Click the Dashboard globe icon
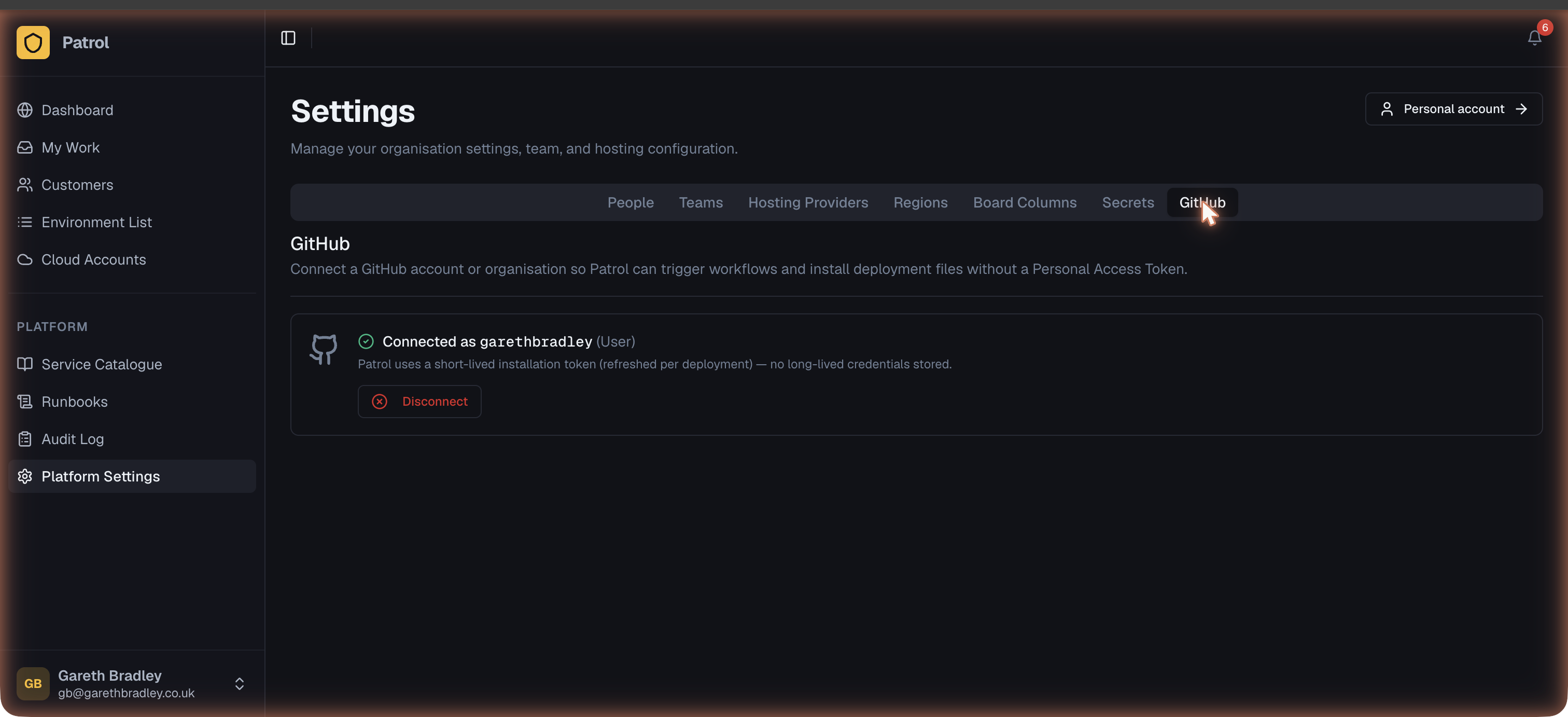 (x=25, y=111)
